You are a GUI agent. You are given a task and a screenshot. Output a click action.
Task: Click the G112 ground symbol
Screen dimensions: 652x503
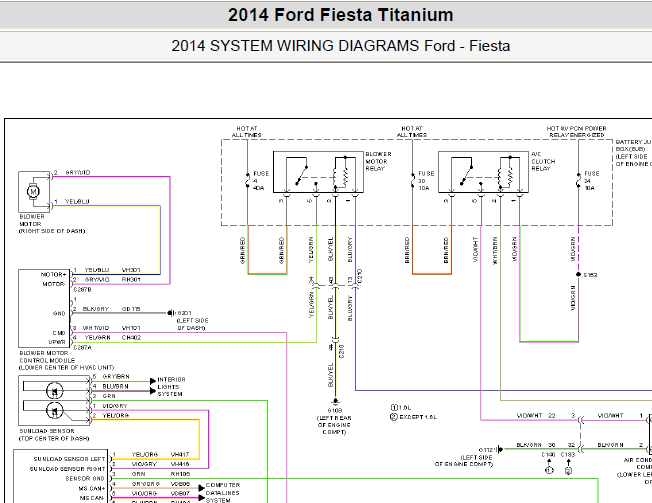pyautogui.click(x=500, y=449)
